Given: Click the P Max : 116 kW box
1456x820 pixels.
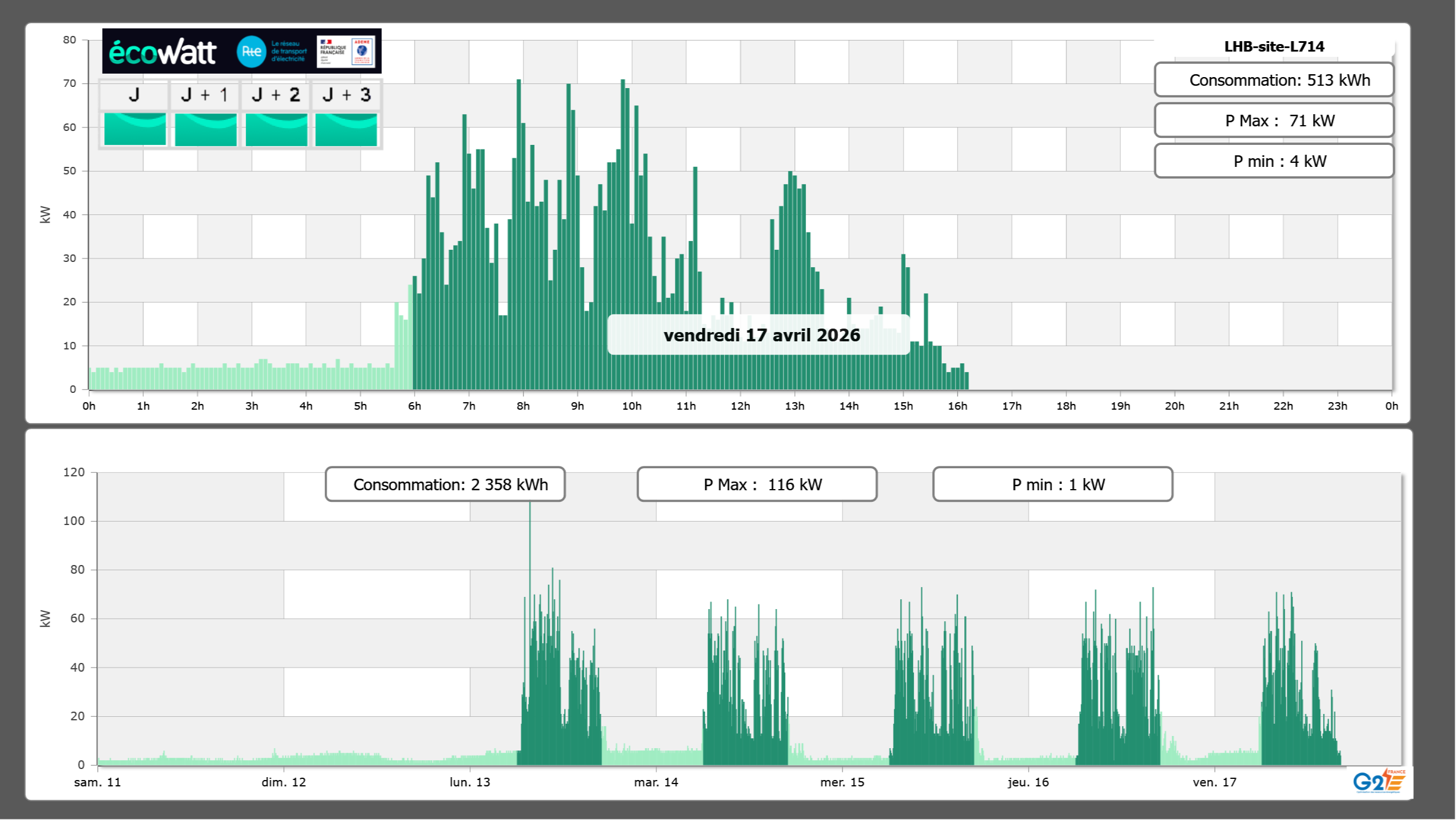Looking at the screenshot, I should click(x=757, y=484).
